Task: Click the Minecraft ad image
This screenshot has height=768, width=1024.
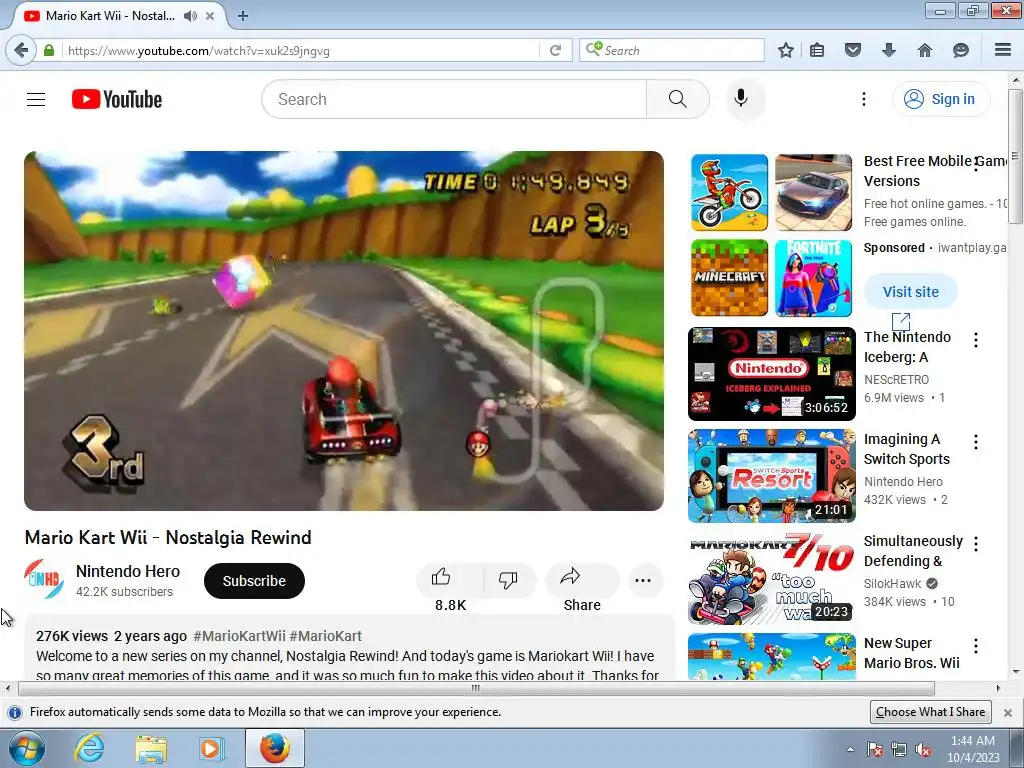Action: (x=729, y=278)
